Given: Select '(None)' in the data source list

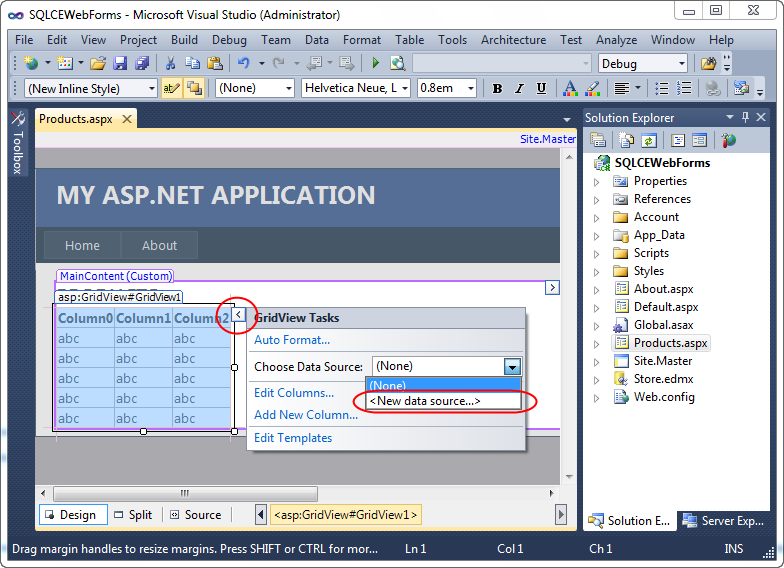Looking at the screenshot, I should 443,385.
